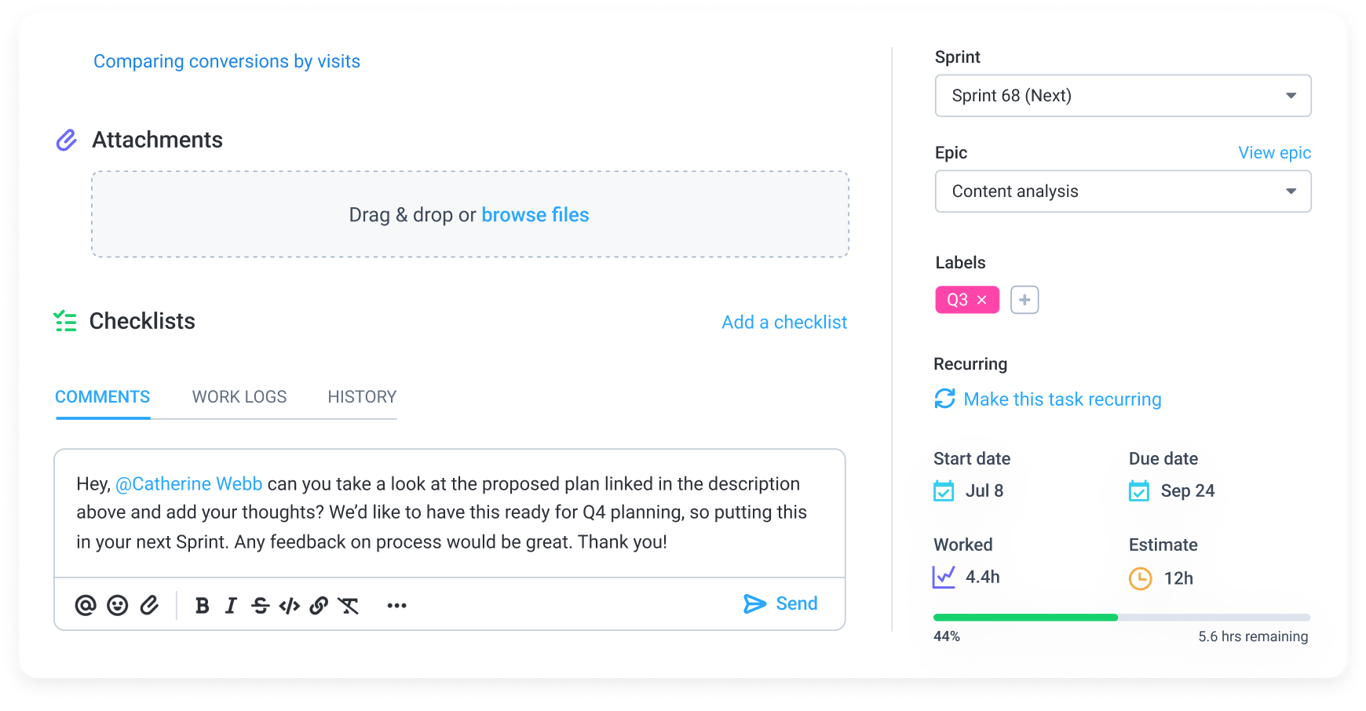This screenshot has height=711, width=1366.
Task: Insert a link in the comment
Action: click(x=319, y=605)
